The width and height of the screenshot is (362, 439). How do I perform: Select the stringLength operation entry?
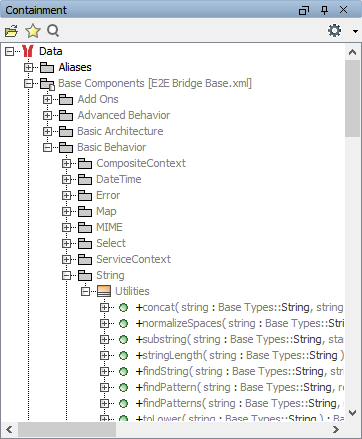(240, 355)
